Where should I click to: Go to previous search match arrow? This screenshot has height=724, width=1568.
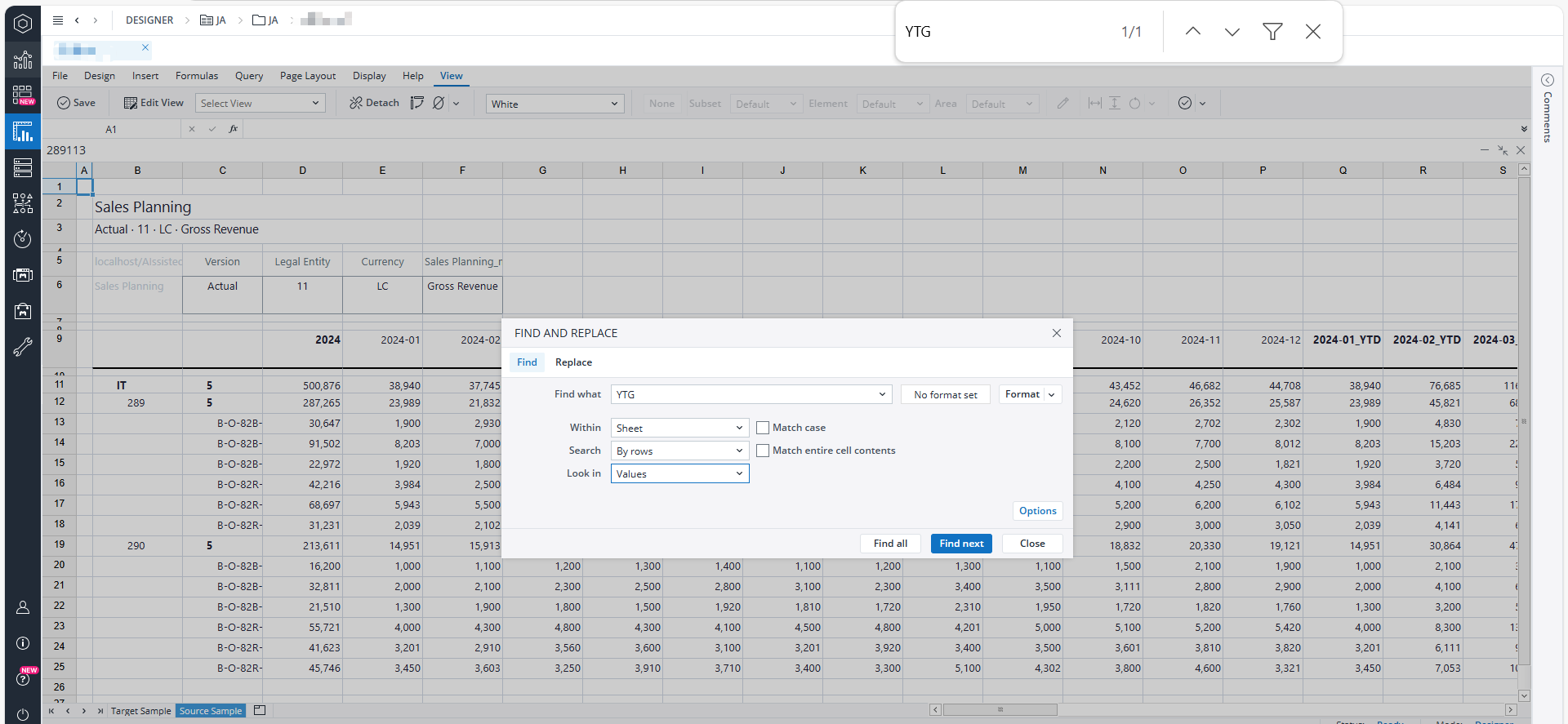coord(1192,32)
